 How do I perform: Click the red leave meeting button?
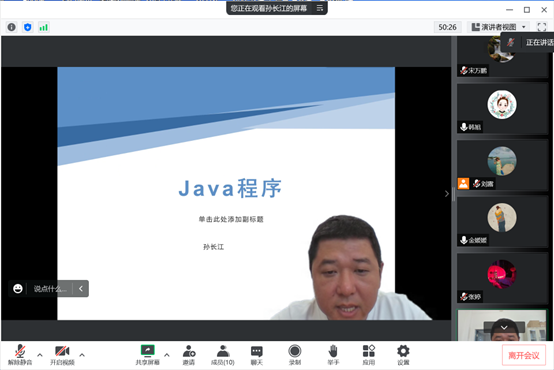tap(524, 355)
